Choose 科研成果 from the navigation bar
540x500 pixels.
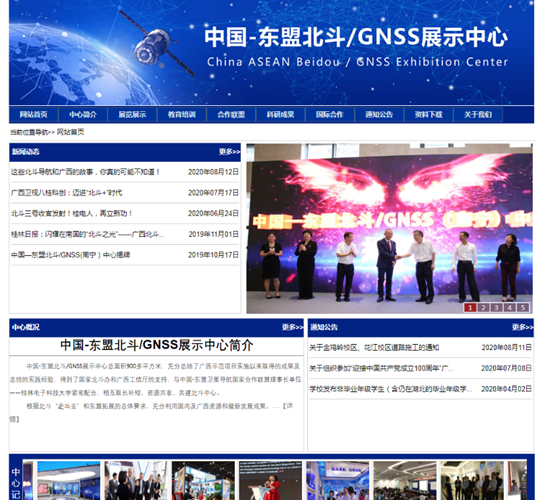point(280,114)
